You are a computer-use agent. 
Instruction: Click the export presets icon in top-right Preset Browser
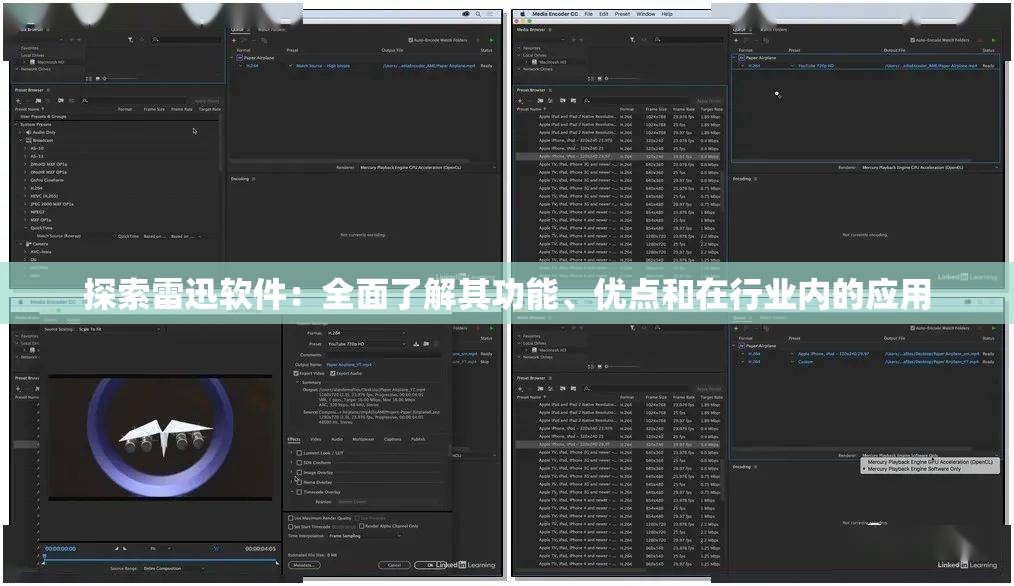573,101
